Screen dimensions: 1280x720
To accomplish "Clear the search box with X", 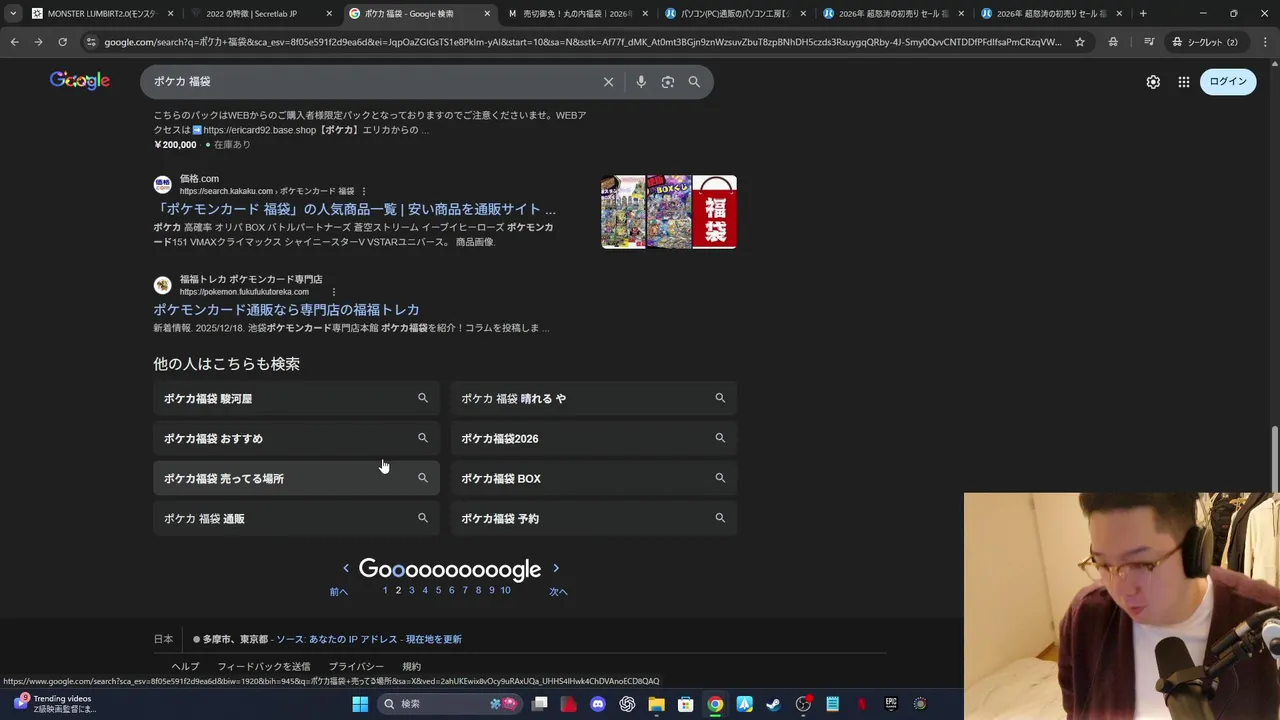I will click(608, 82).
